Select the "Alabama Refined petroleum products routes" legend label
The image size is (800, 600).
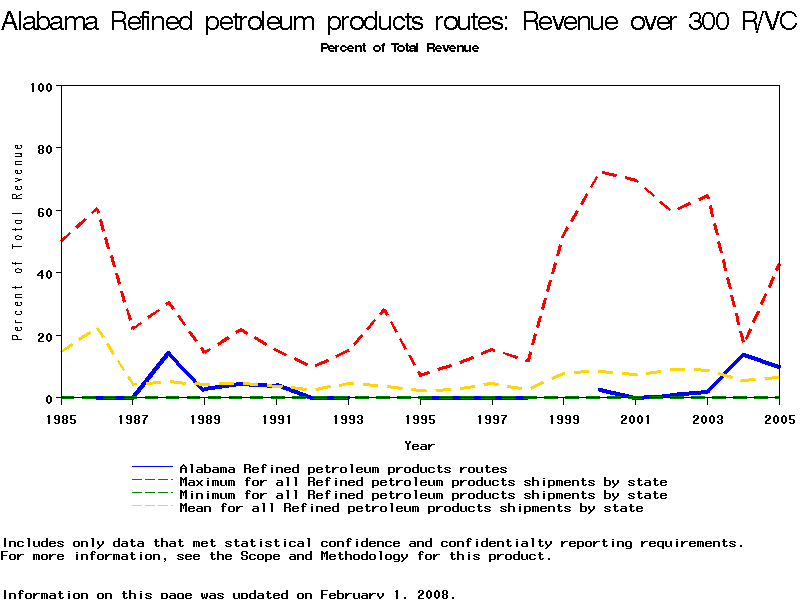[343, 468]
